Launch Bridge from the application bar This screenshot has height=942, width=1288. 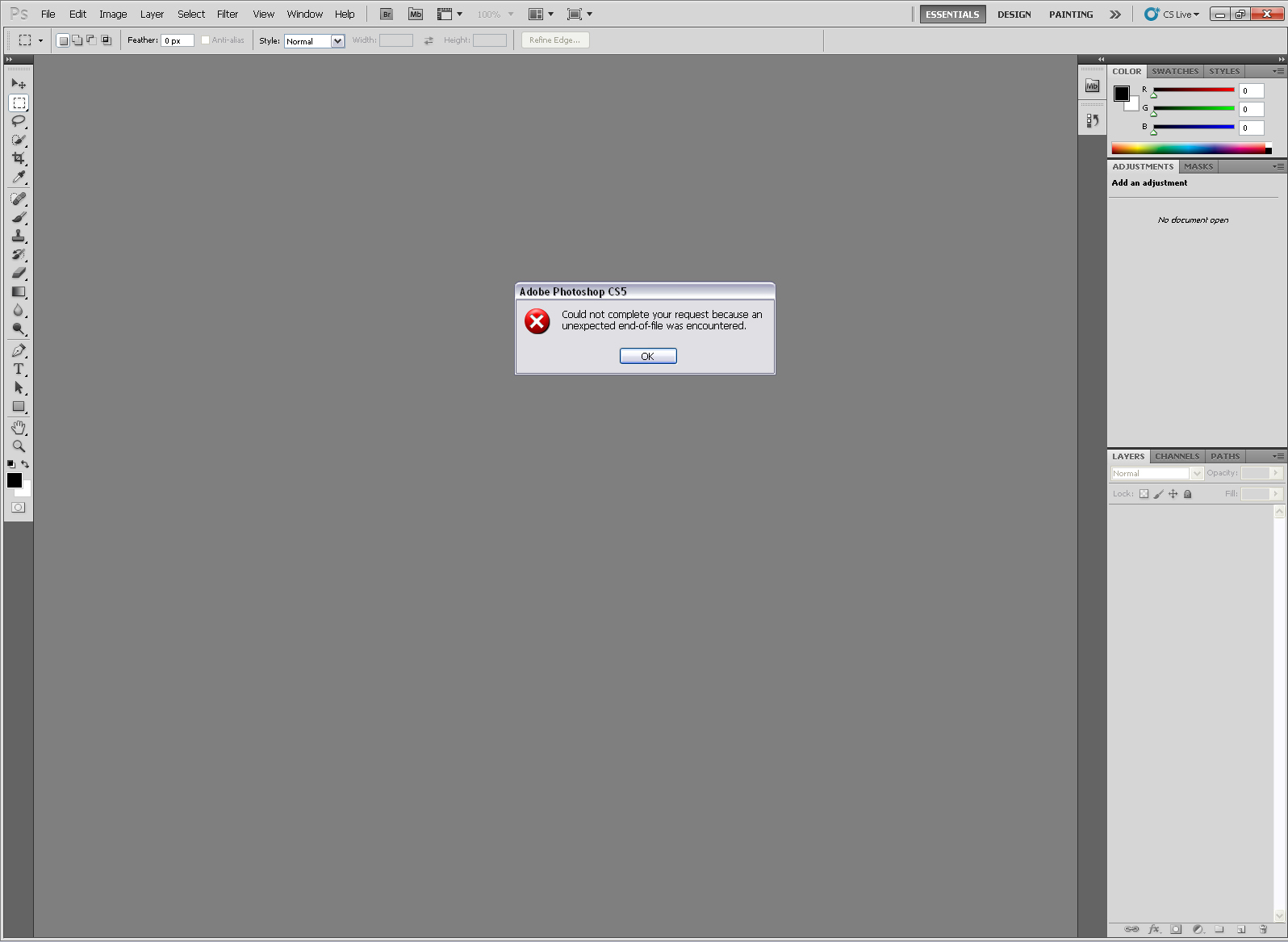(x=387, y=14)
